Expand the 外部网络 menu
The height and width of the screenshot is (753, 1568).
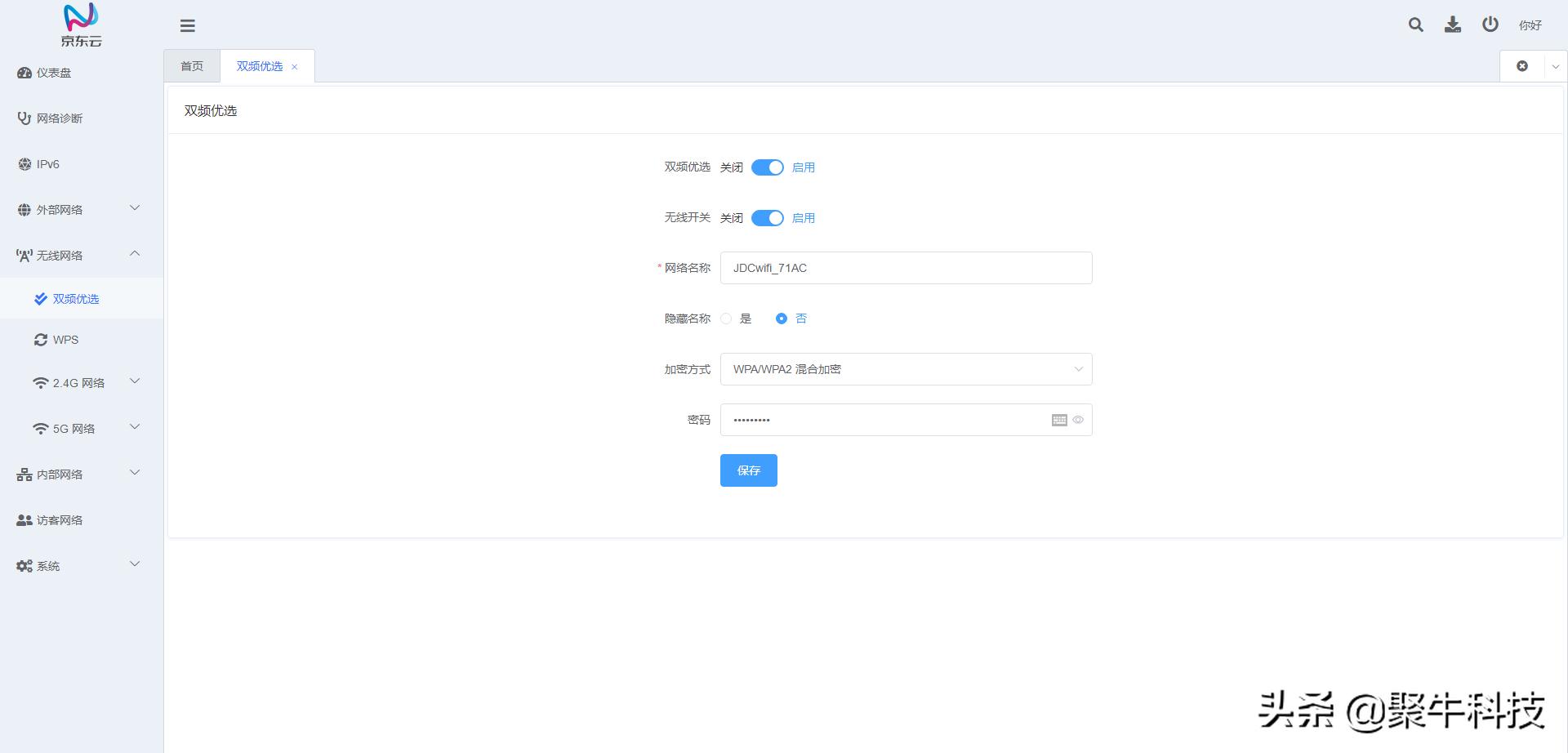pos(82,210)
